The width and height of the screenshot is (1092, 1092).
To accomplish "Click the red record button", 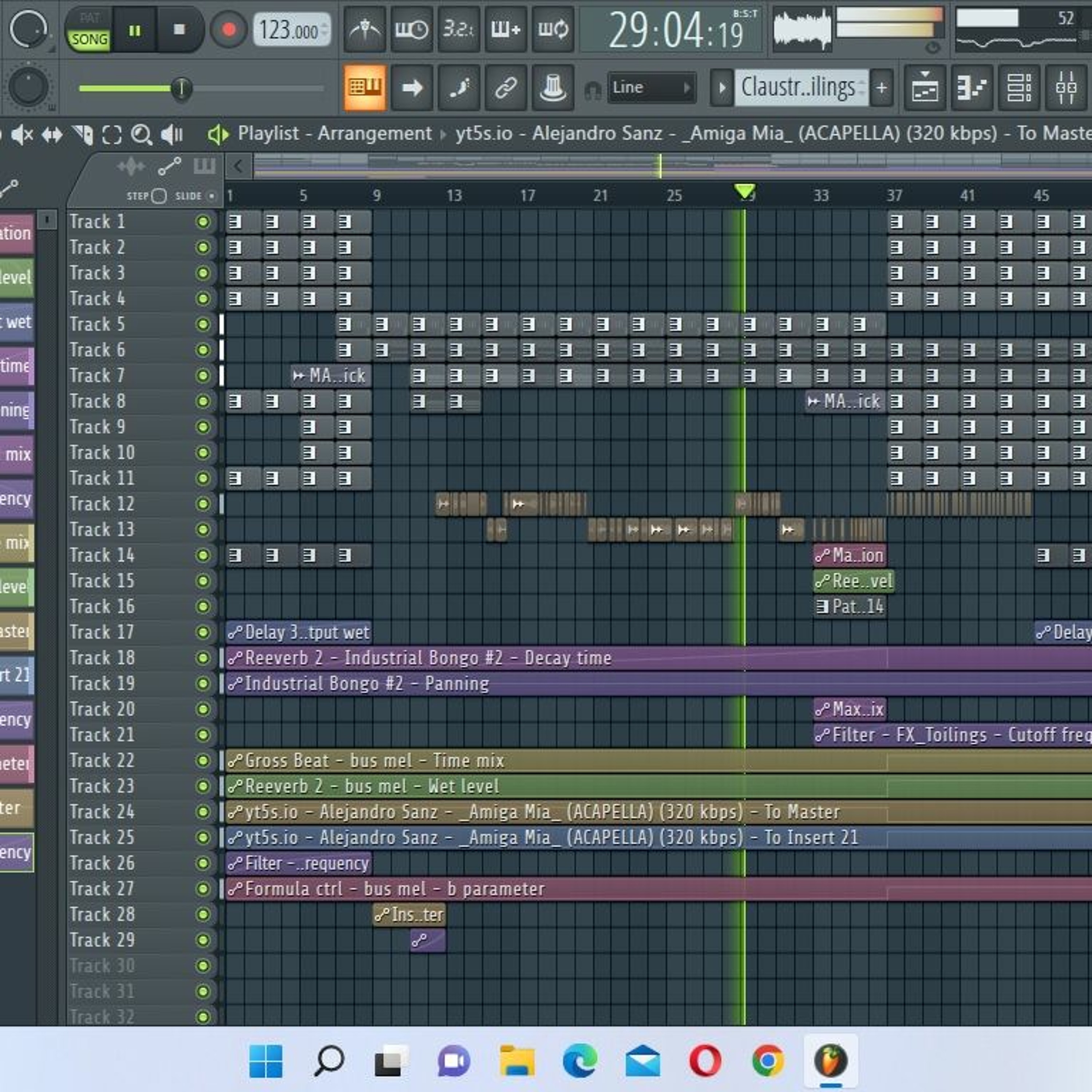I will 228,29.
